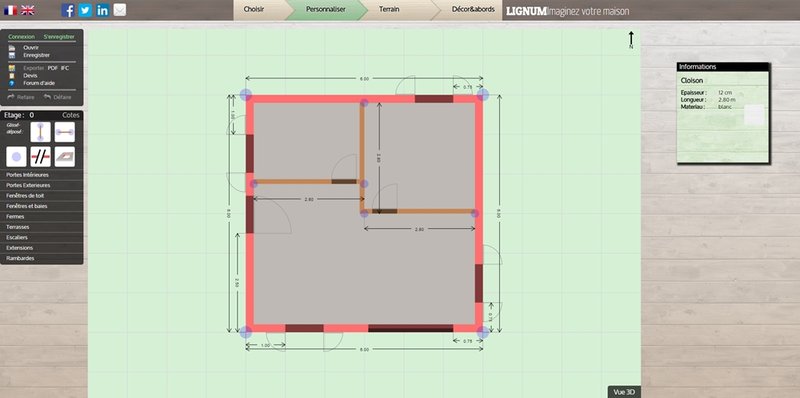
Task: Pick the white material swatch in Informations
Action: (754, 115)
